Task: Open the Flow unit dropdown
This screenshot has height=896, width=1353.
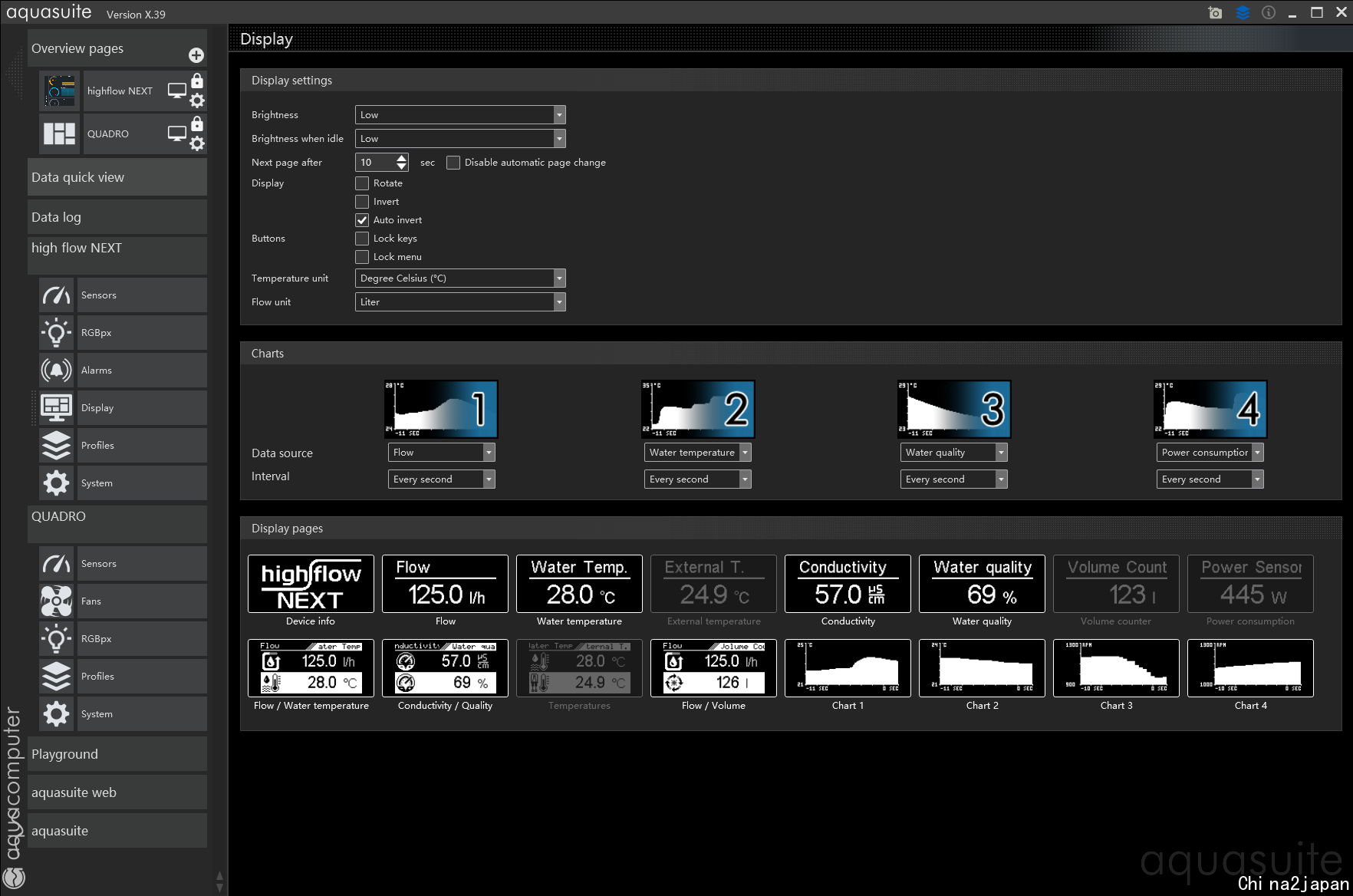Action: point(460,302)
